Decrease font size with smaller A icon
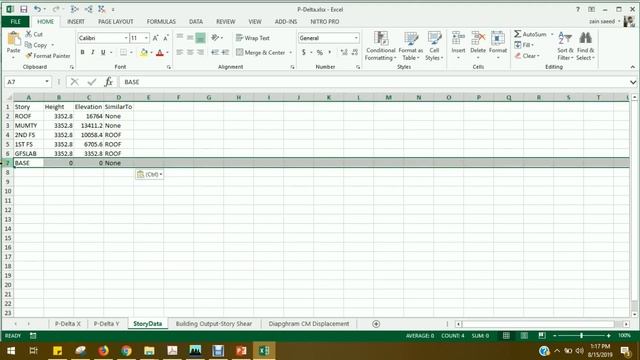640x360 pixels. [x=166, y=38]
